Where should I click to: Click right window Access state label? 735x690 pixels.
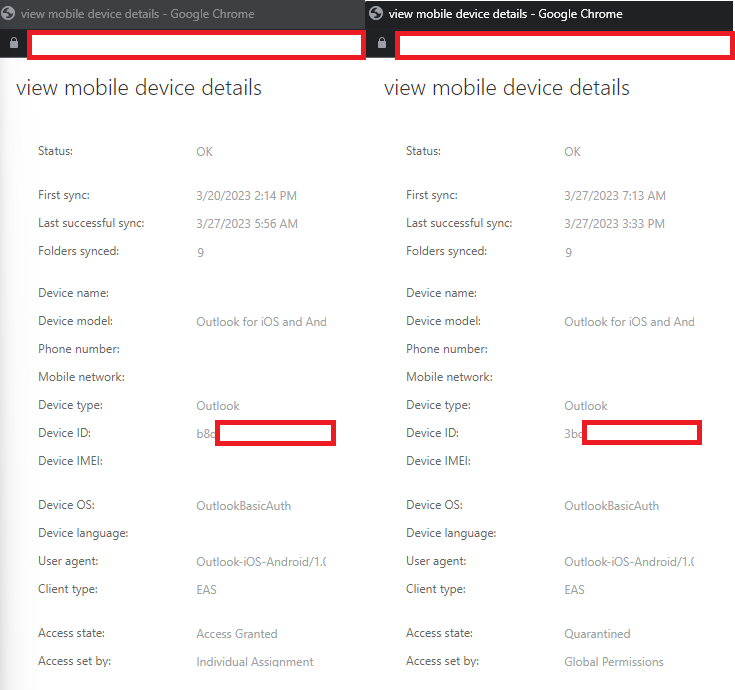coord(439,633)
